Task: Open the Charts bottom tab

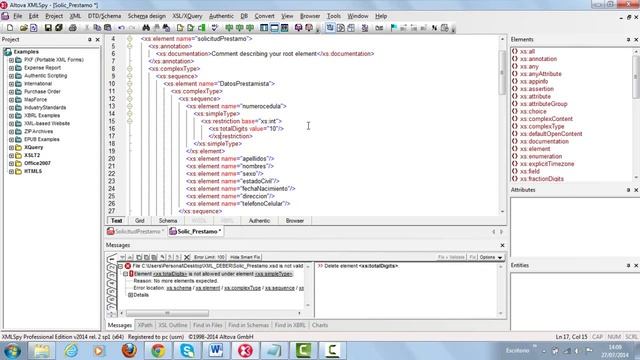Action: point(320,325)
